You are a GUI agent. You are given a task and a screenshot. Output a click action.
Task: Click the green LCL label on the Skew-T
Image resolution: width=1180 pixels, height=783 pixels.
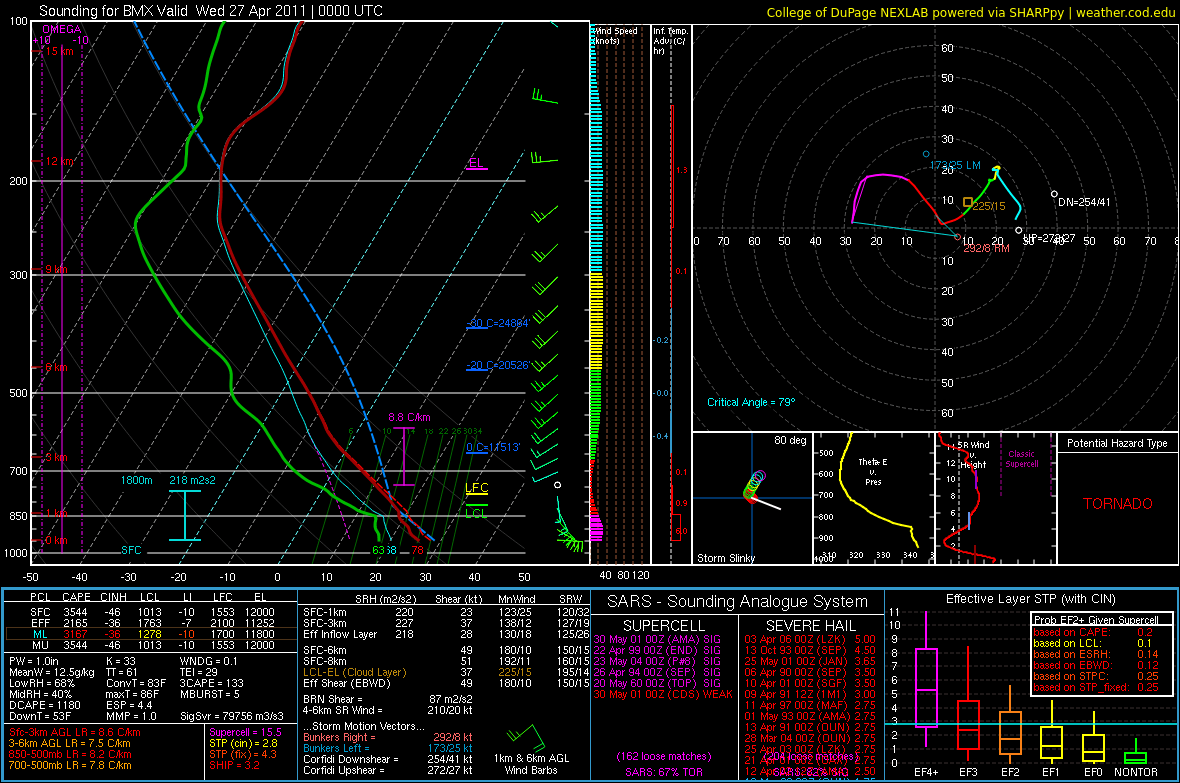coord(476,513)
